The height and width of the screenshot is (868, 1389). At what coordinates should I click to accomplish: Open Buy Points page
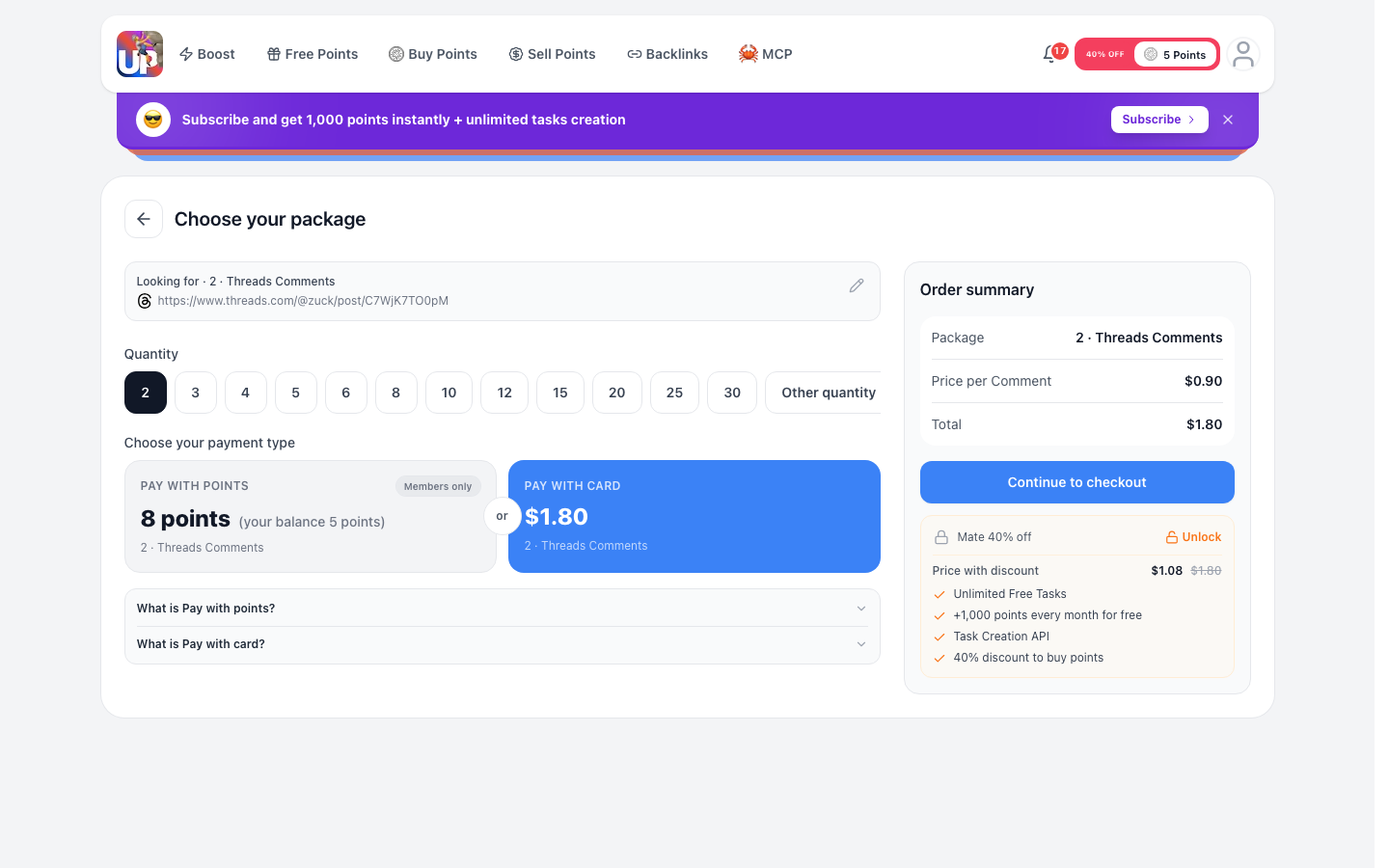(x=433, y=54)
